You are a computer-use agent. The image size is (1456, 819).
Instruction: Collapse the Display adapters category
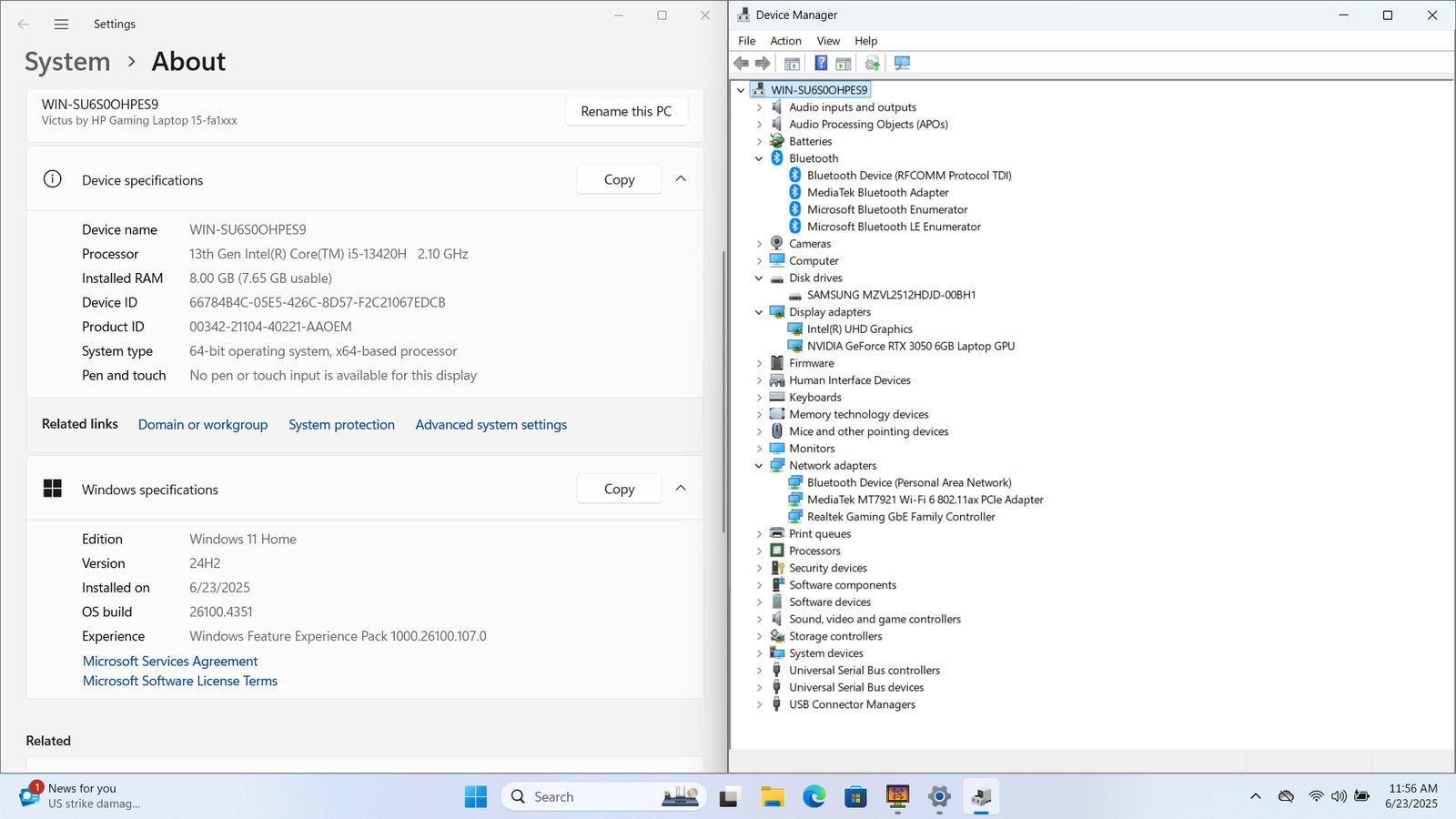[759, 312]
